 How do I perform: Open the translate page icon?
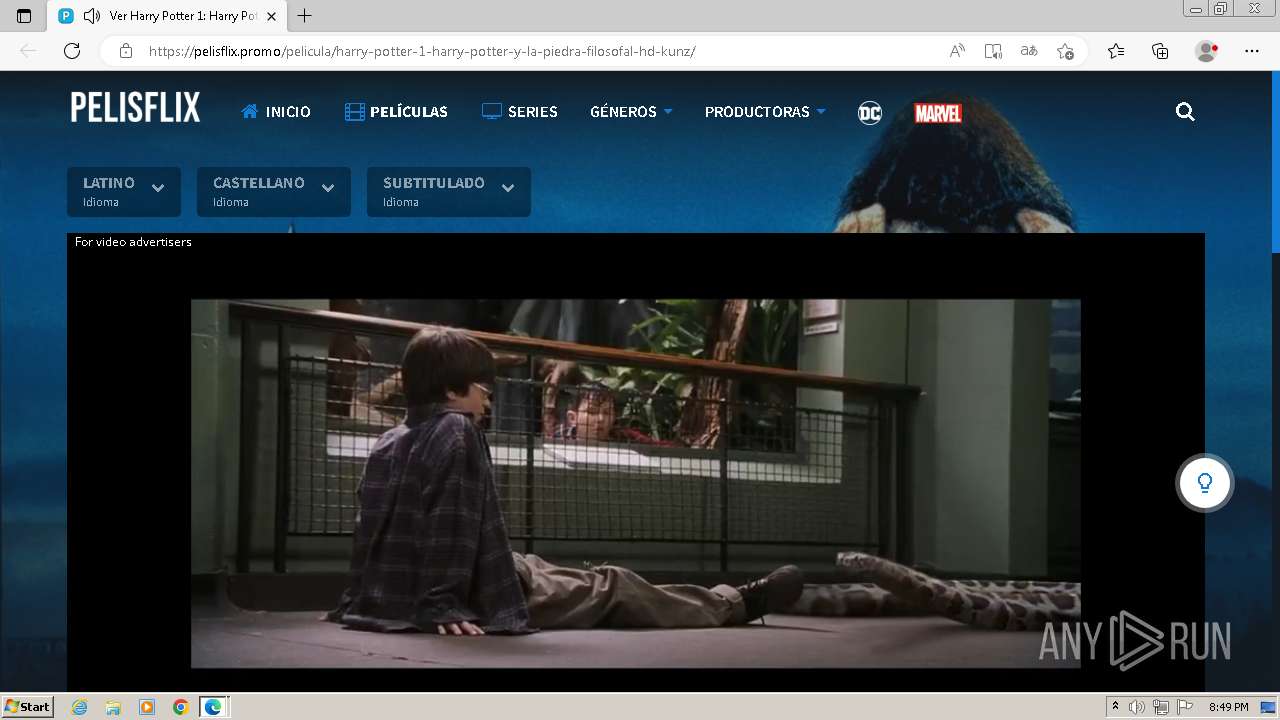[1029, 51]
